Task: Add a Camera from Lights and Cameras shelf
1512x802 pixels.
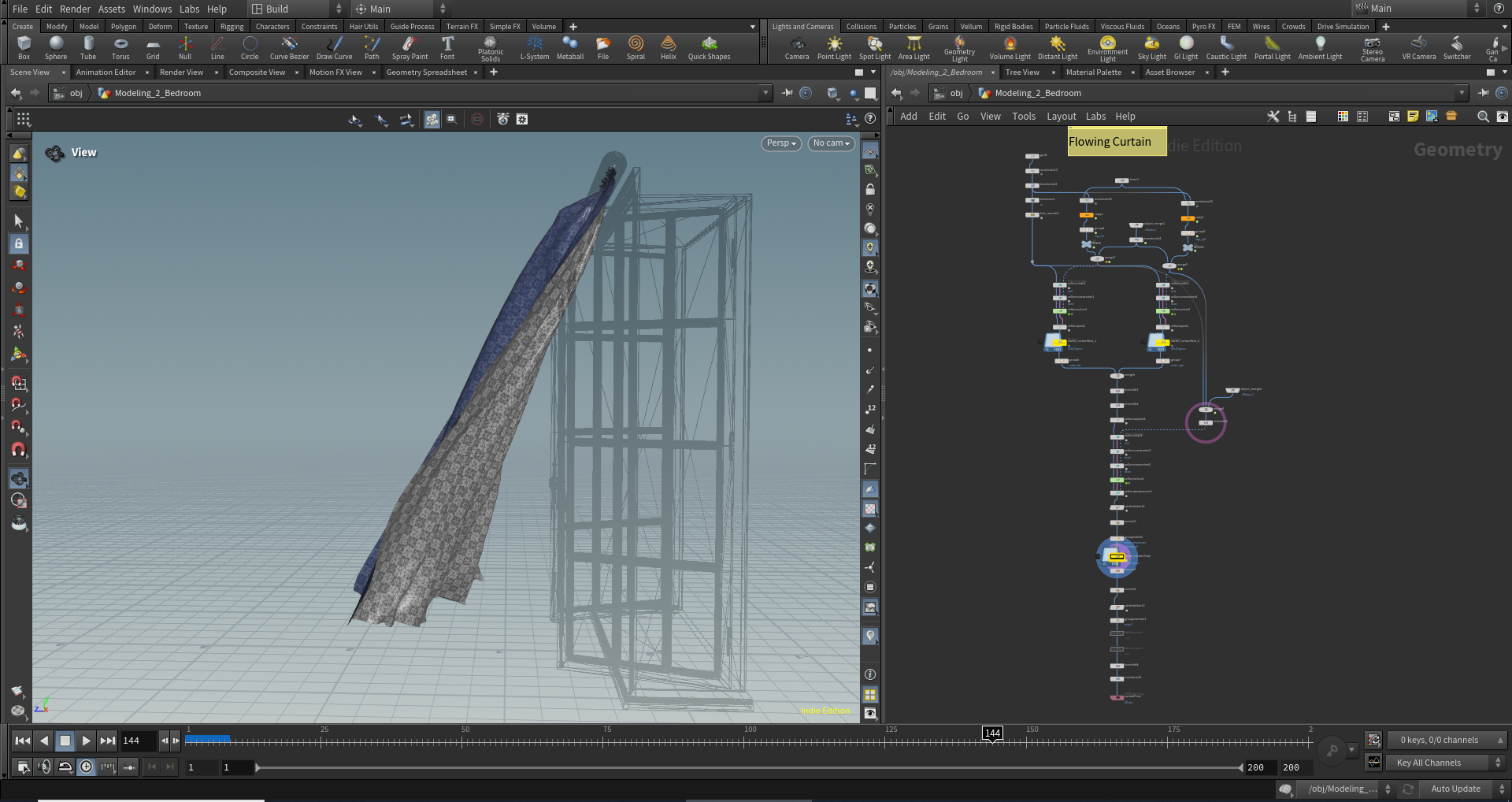Action: tap(796, 47)
